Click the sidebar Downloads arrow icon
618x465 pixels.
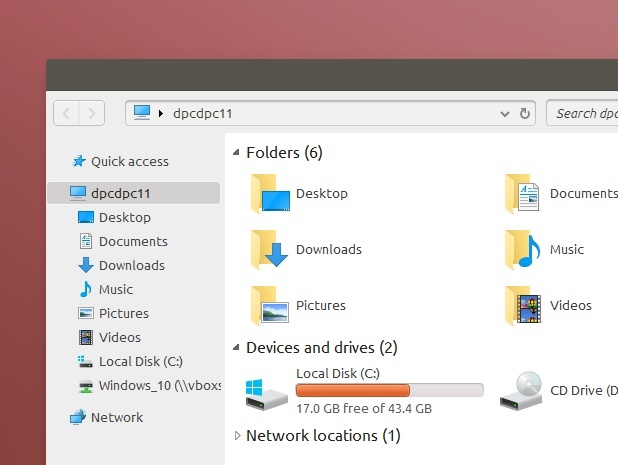click(86, 265)
